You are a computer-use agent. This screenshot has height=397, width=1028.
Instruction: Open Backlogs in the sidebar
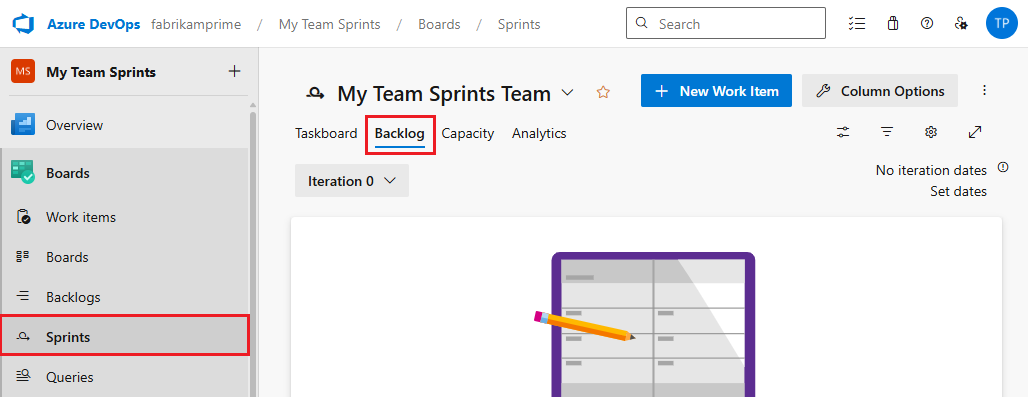(x=125, y=297)
